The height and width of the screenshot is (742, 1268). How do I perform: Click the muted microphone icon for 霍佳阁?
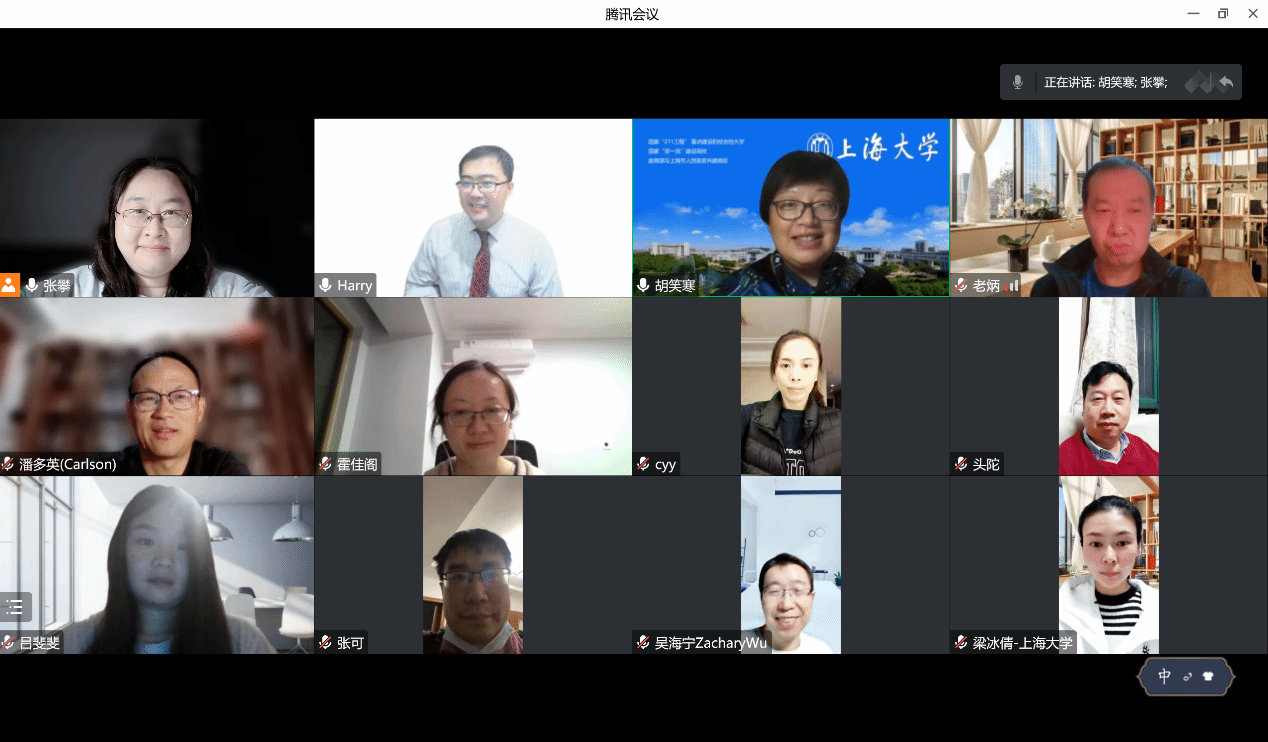pyautogui.click(x=325, y=464)
